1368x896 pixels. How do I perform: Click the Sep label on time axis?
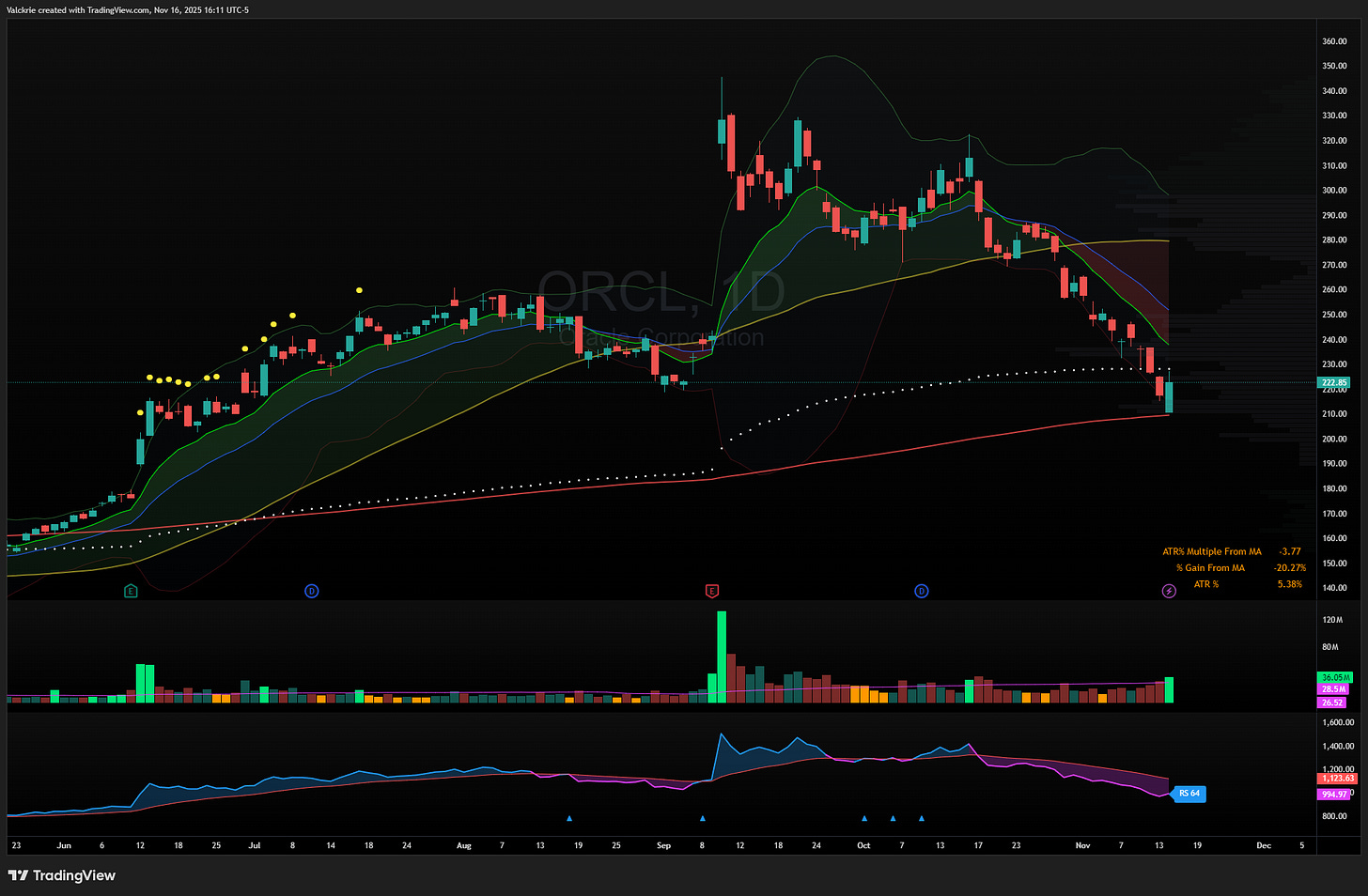[x=663, y=845]
